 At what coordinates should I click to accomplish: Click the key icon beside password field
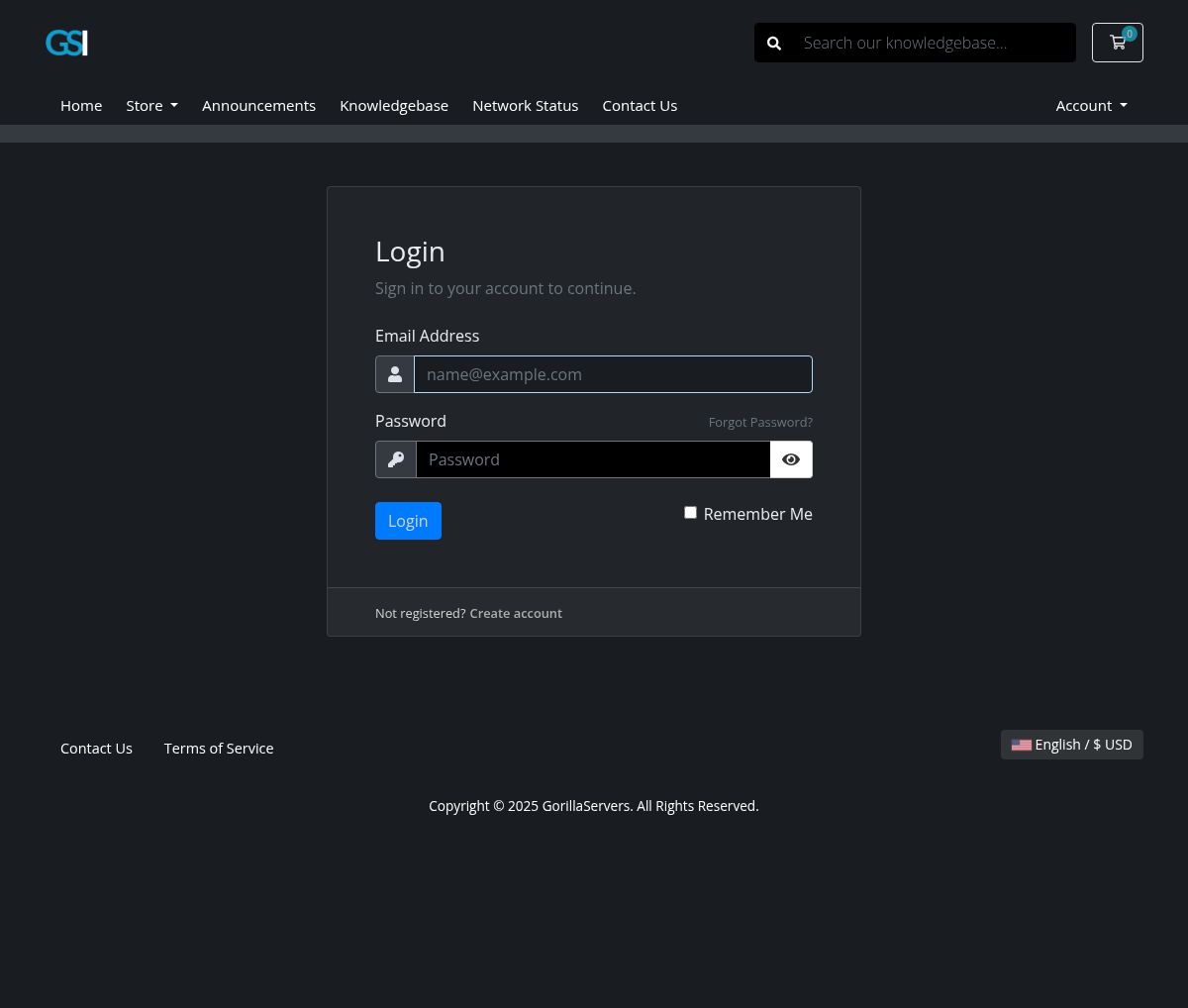[x=396, y=459]
